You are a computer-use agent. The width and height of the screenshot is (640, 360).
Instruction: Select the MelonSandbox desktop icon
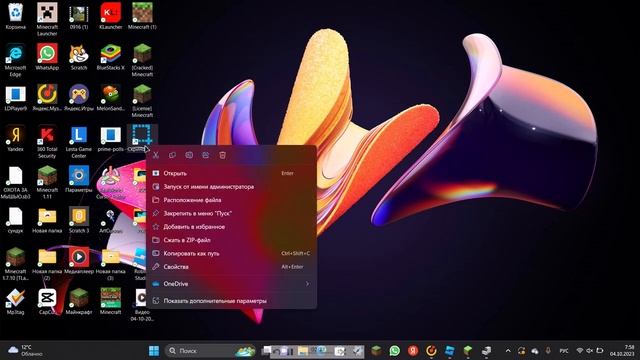coord(111,98)
